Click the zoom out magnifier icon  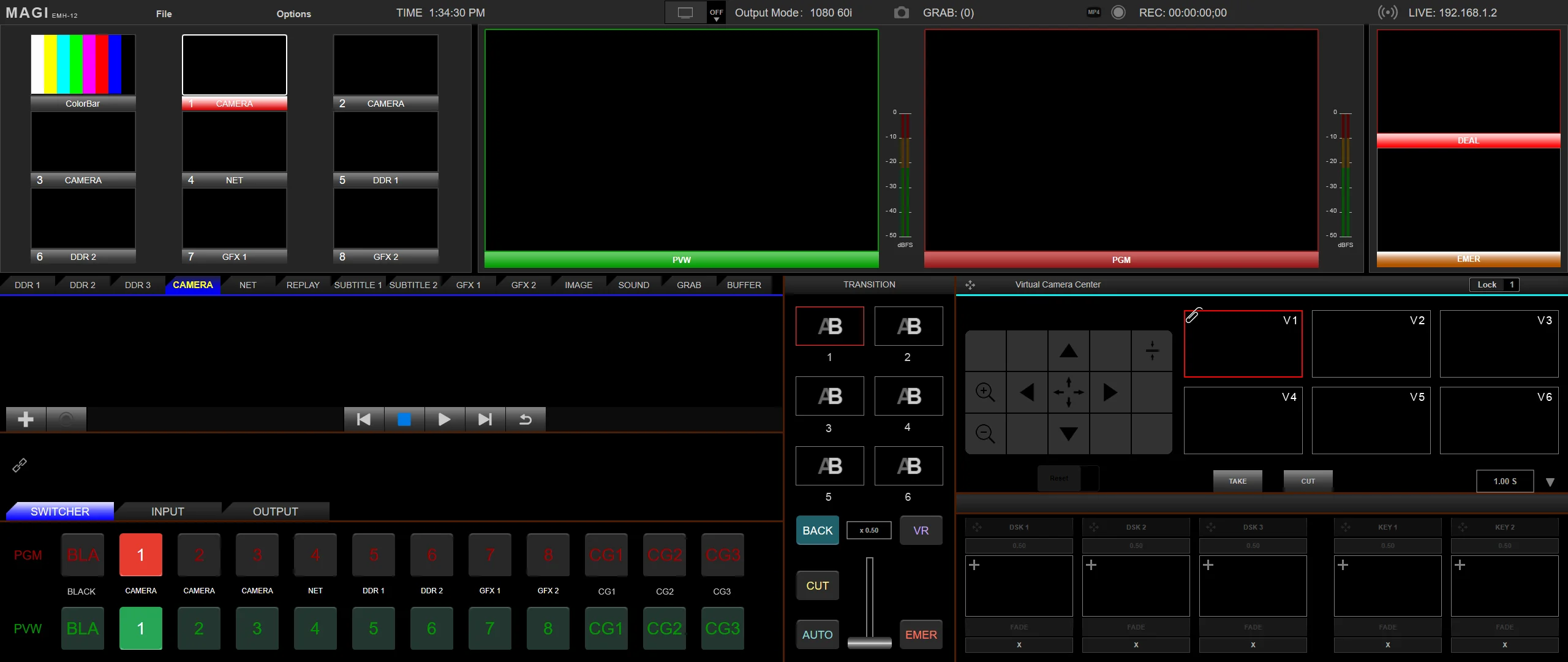[985, 433]
